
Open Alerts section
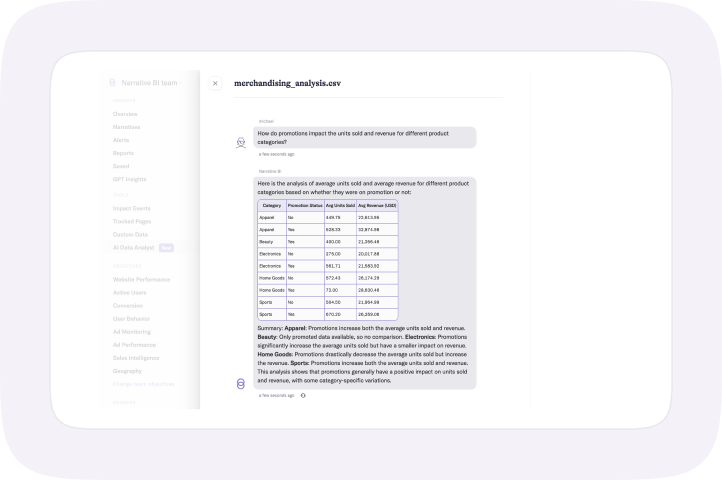121,140
